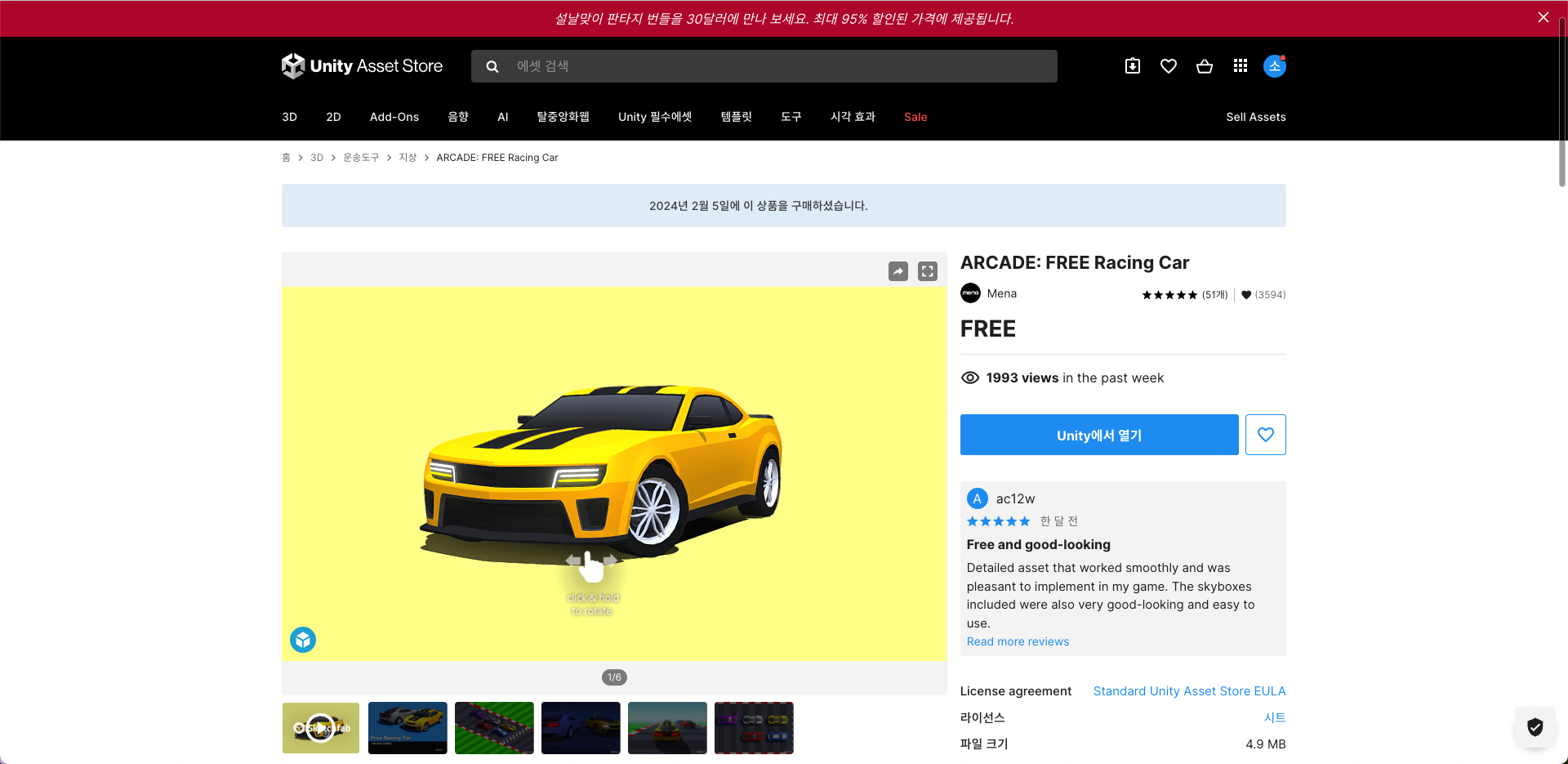Screen dimensions: 1568x764
Task: Click the Sketchfab logo on 3D viewer
Action: (x=303, y=640)
